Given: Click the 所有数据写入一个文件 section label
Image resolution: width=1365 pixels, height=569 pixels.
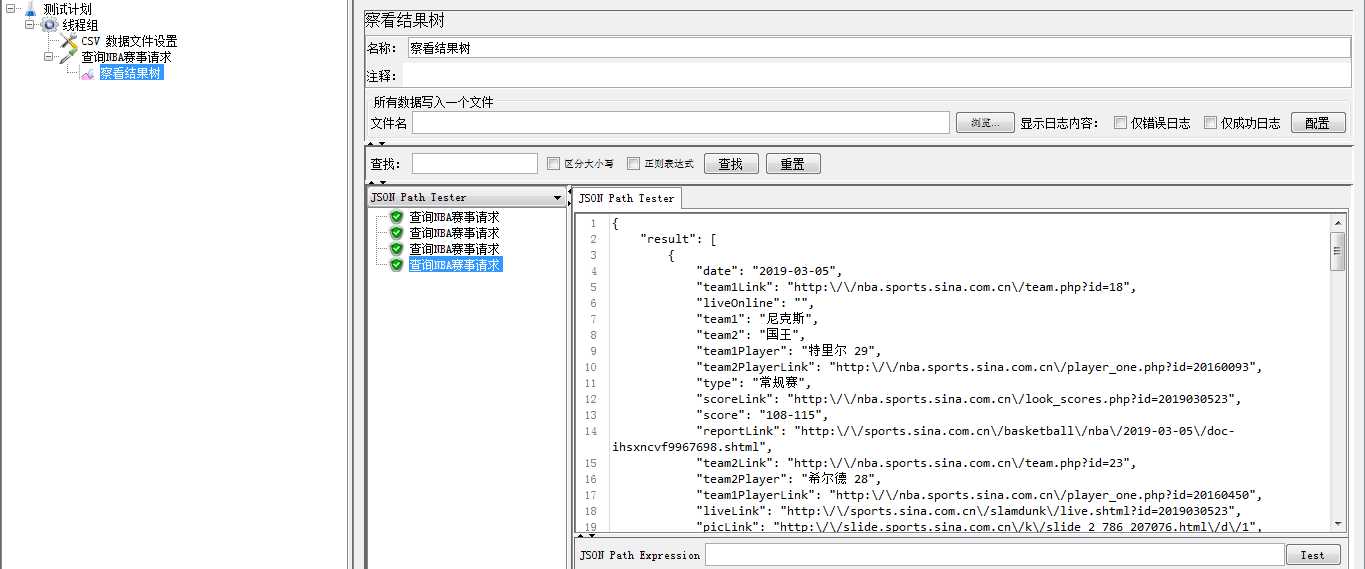Looking at the screenshot, I should click(x=433, y=102).
